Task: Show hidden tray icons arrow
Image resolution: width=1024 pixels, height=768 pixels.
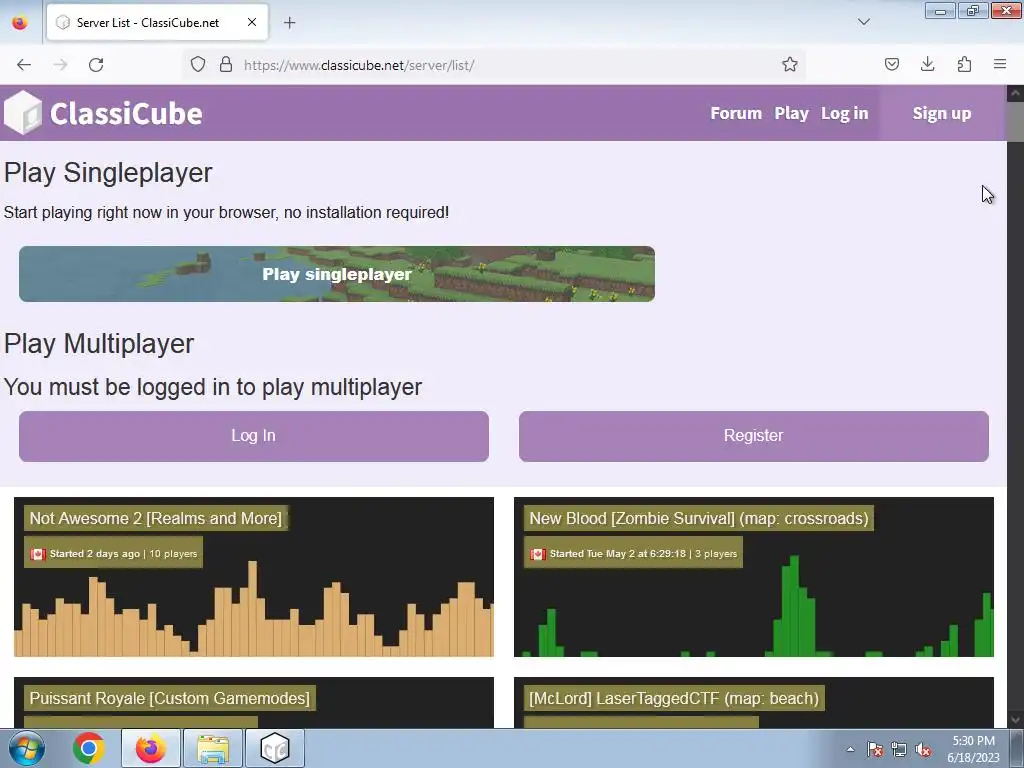Action: click(850, 749)
